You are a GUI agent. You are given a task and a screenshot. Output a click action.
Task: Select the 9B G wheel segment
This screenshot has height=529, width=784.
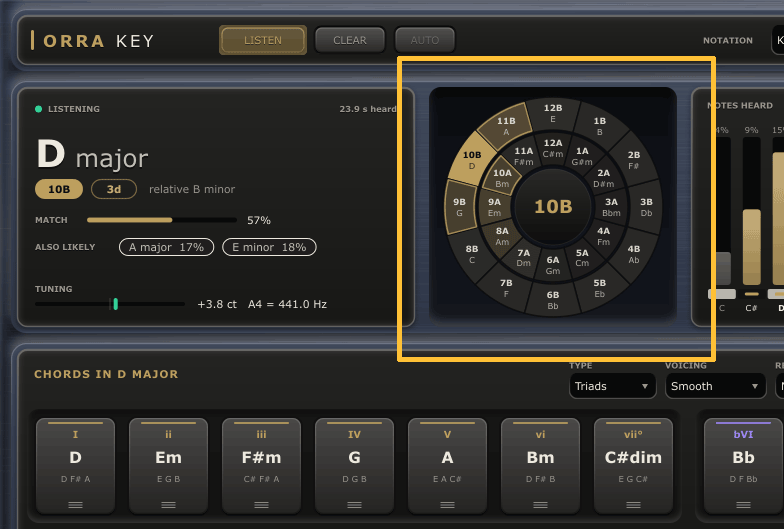point(460,207)
